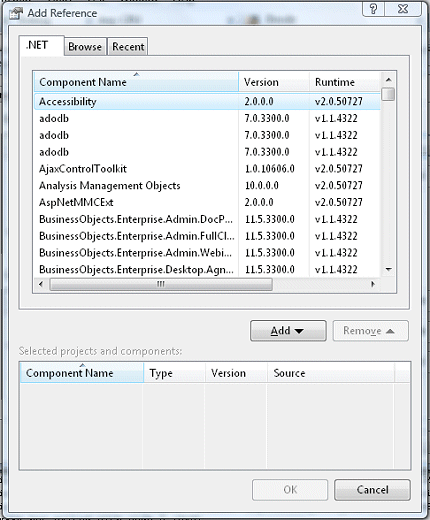Select BusinessObjects.Enterprise.Admin.DocP... row

click(x=207, y=219)
